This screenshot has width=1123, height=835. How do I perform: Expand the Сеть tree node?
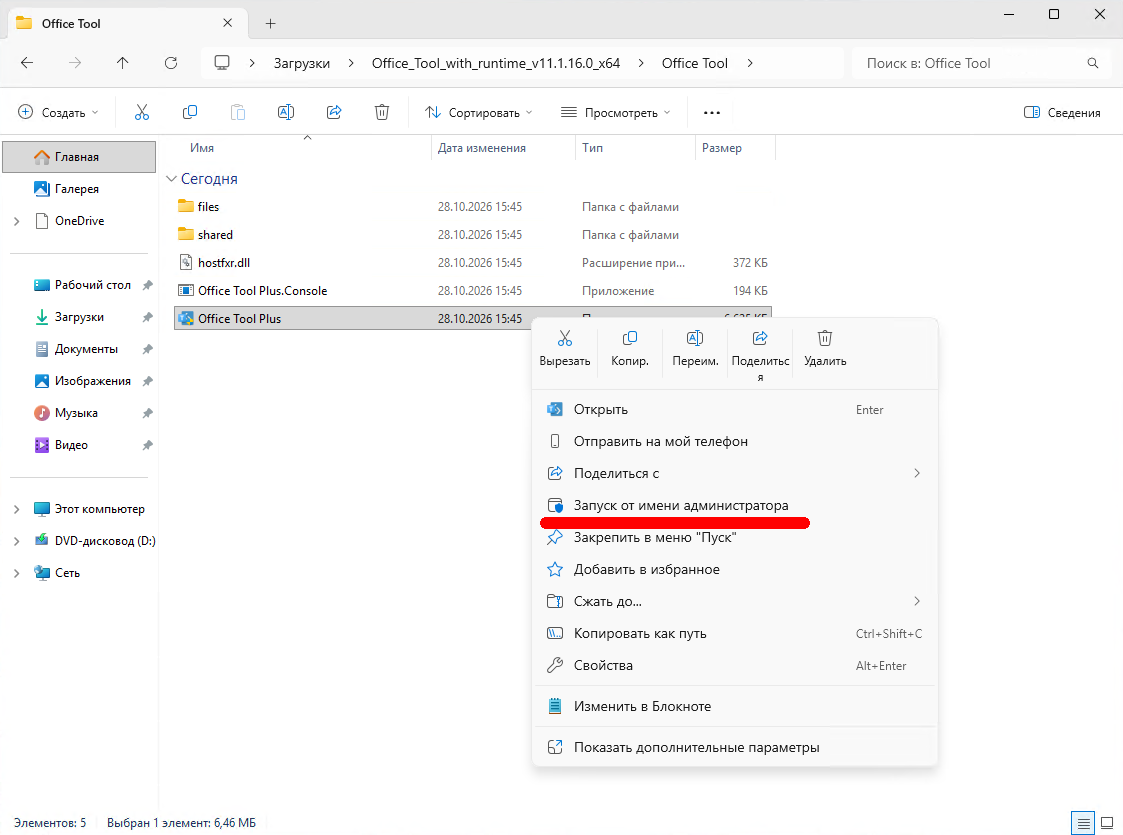click(16, 573)
